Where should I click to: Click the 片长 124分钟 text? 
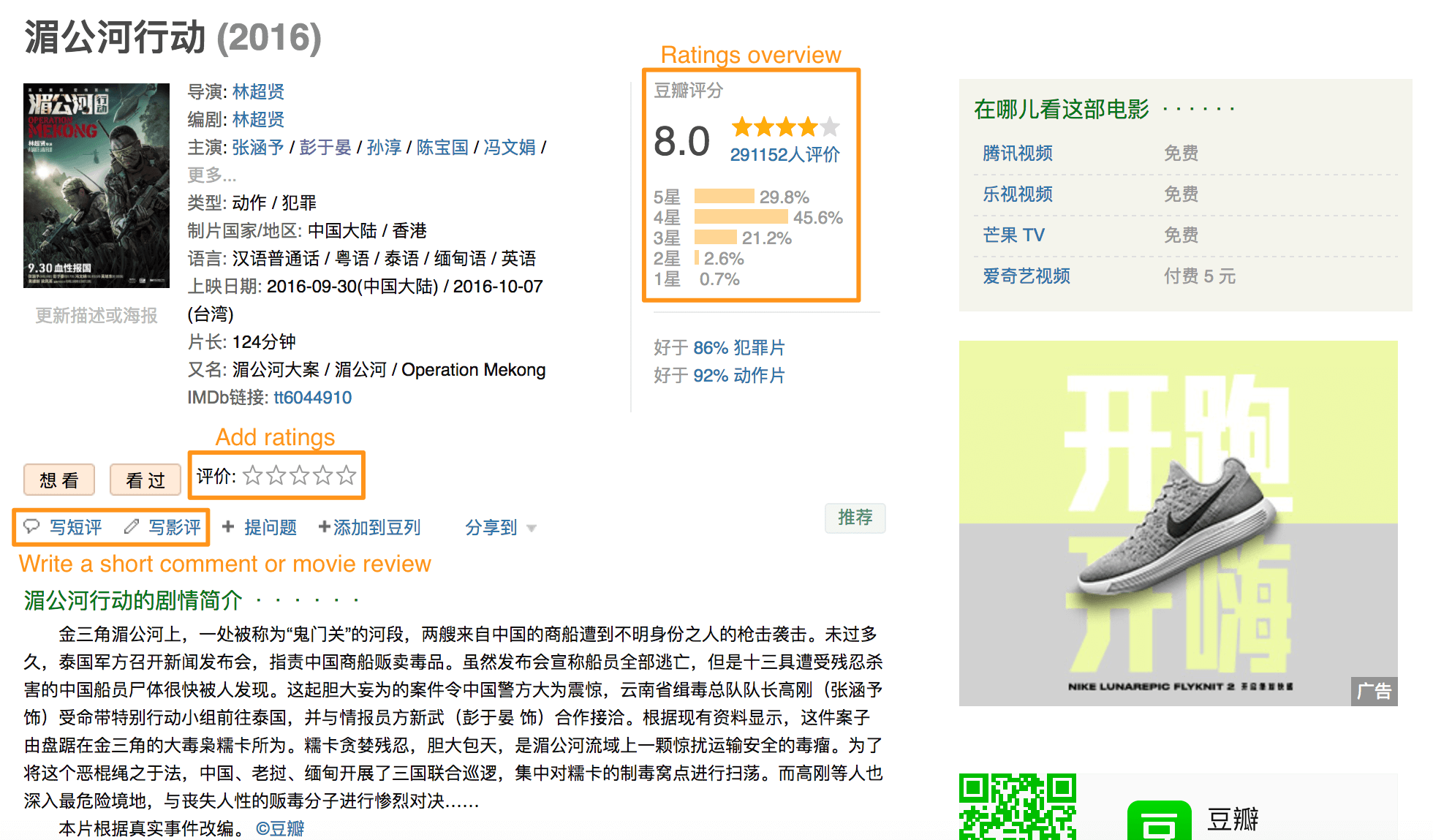click(x=241, y=341)
